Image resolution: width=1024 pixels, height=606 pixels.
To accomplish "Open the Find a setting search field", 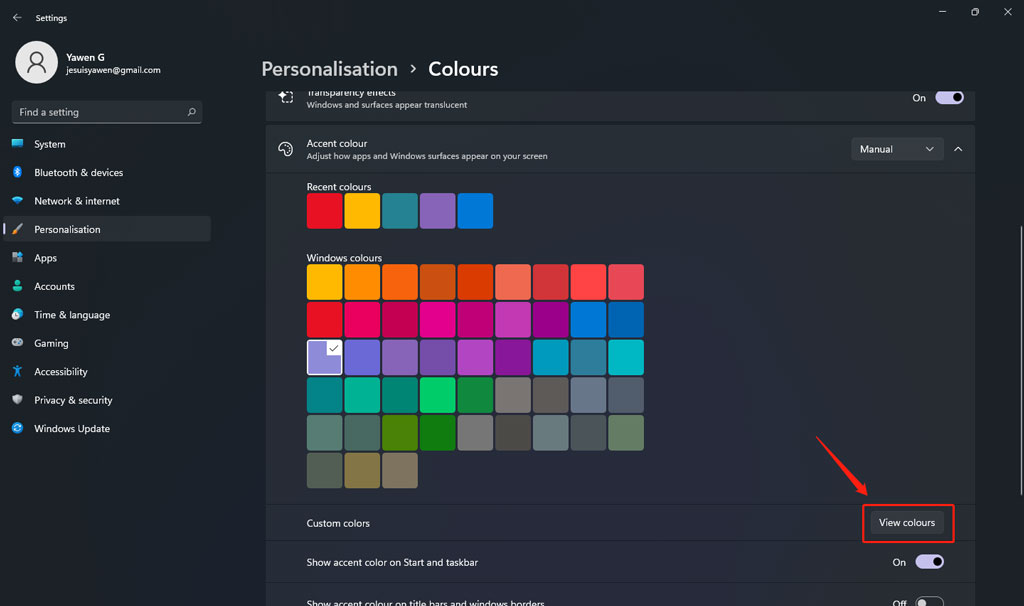I will 105,112.
